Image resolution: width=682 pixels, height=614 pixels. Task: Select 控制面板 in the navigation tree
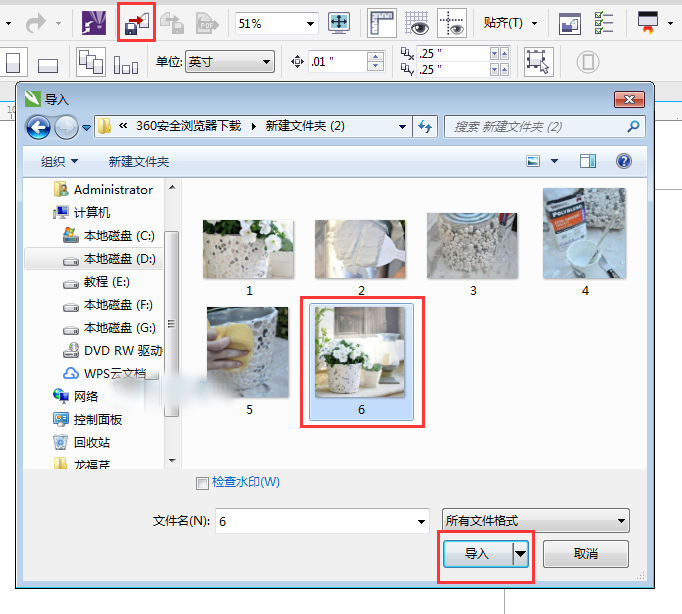click(88, 419)
